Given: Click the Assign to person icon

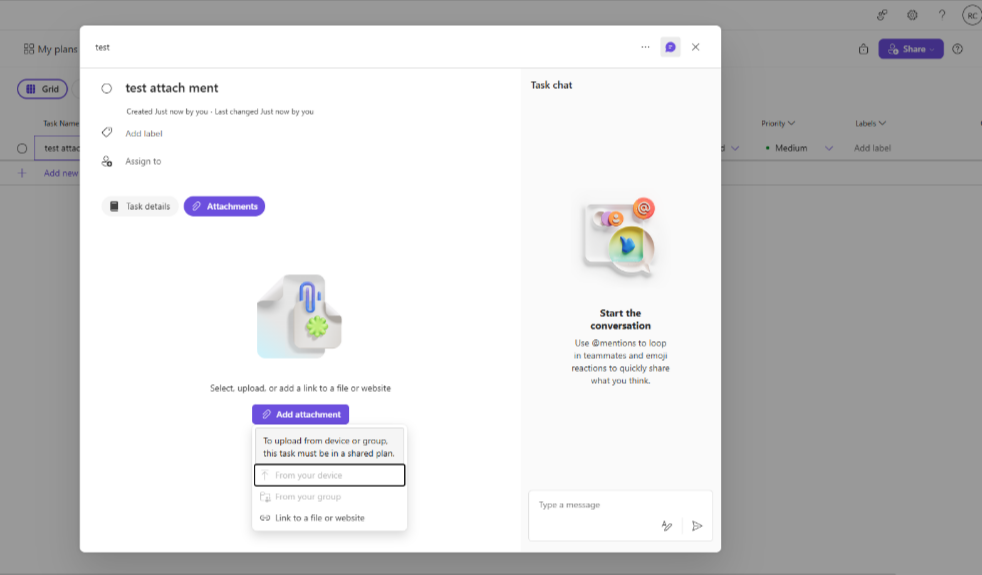Looking at the screenshot, I should (x=107, y=161).
